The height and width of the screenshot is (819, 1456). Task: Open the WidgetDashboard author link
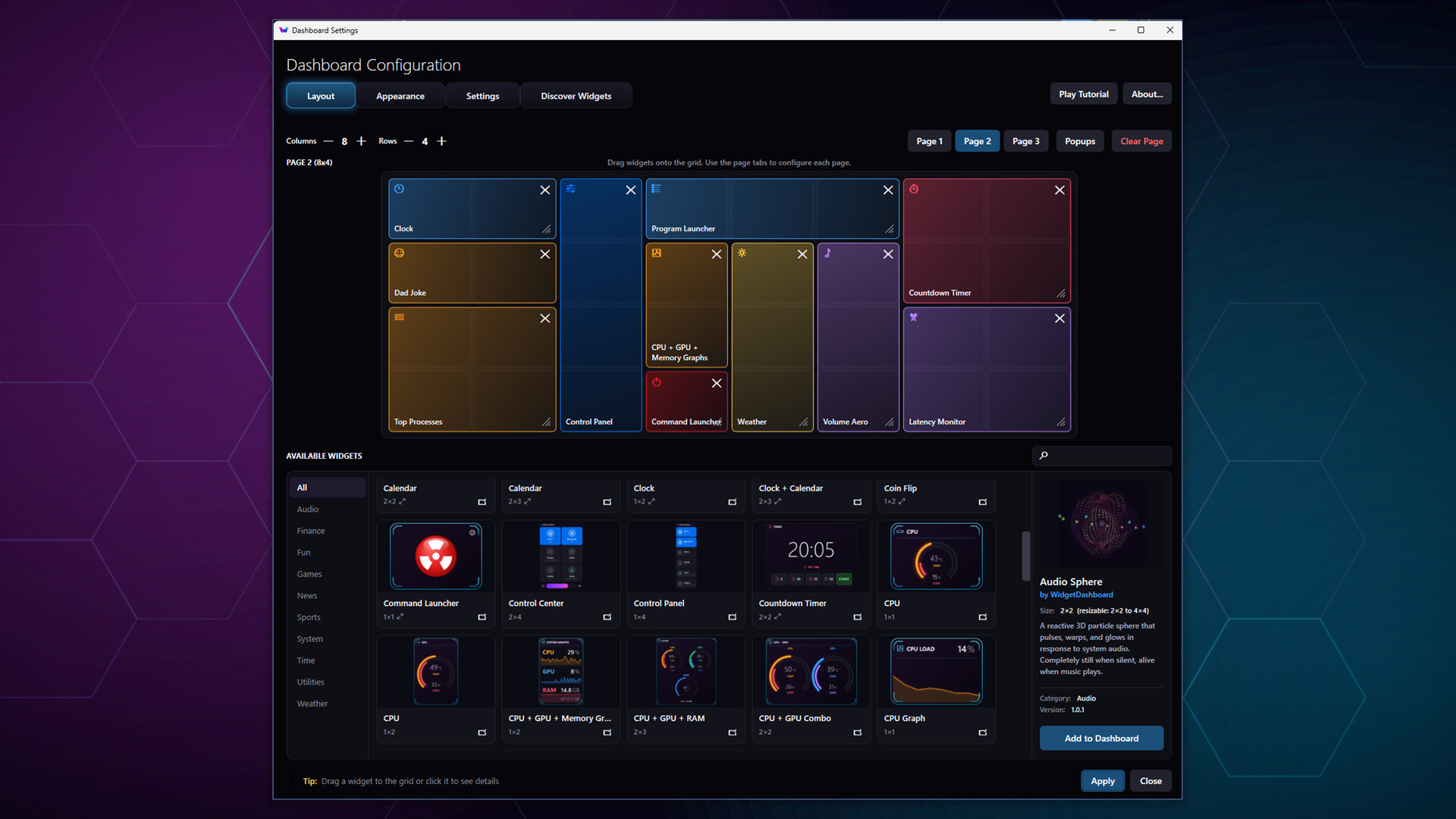point(1081,595)
